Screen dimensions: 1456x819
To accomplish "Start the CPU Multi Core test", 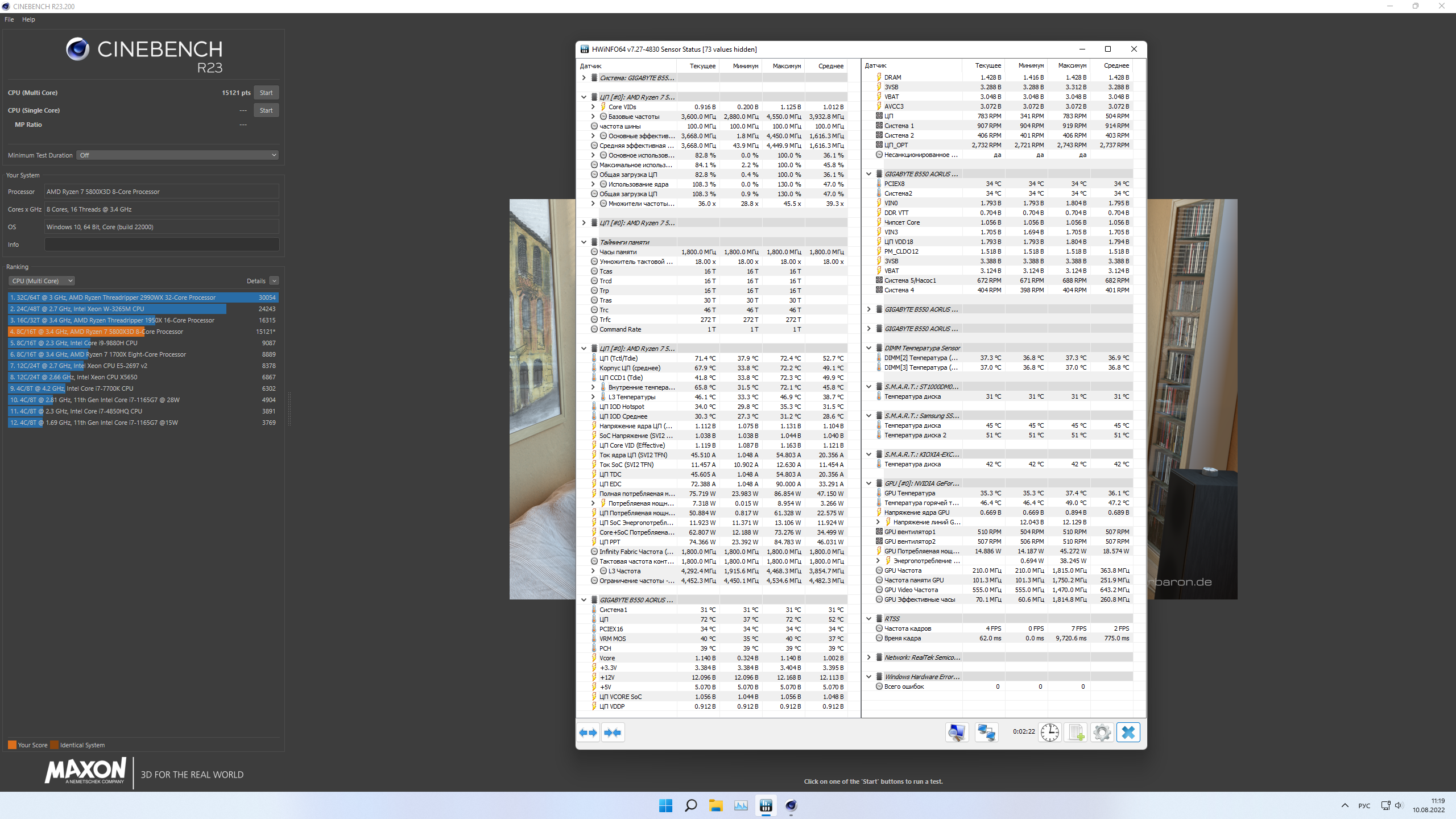I will click(266, 93).
